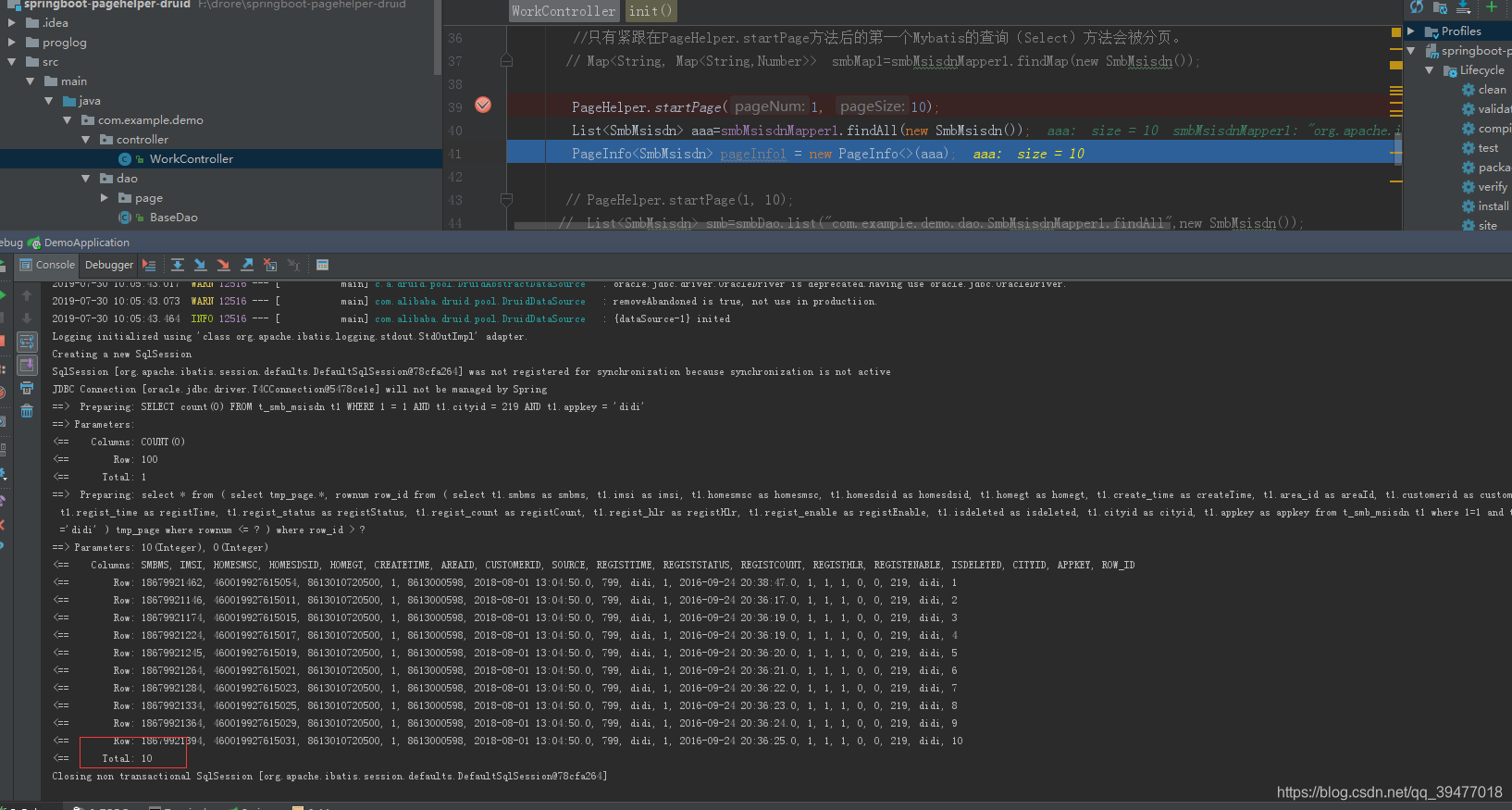Select BaseDao in project tree
The width and height of the screenshot is (1512, 810).
coord(221,218)
